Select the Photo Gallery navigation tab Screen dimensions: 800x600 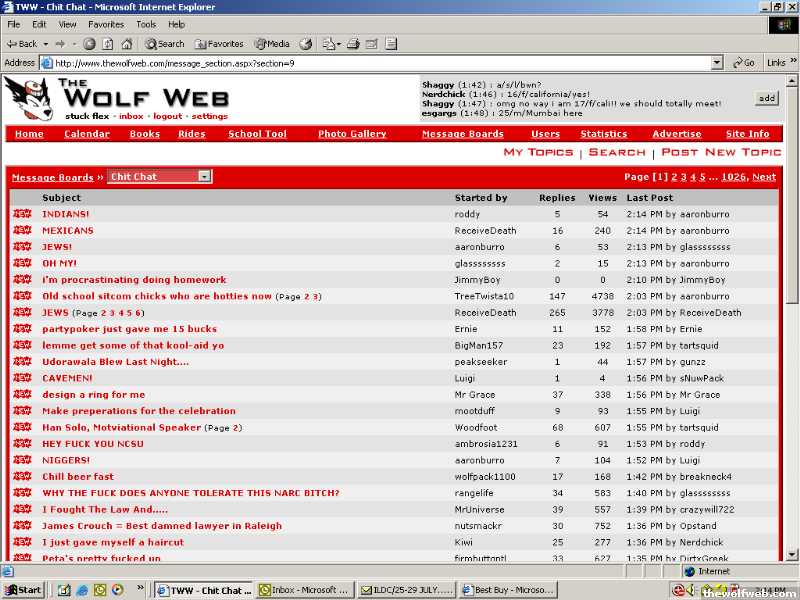pyautogui.click(x=352, y=134)
